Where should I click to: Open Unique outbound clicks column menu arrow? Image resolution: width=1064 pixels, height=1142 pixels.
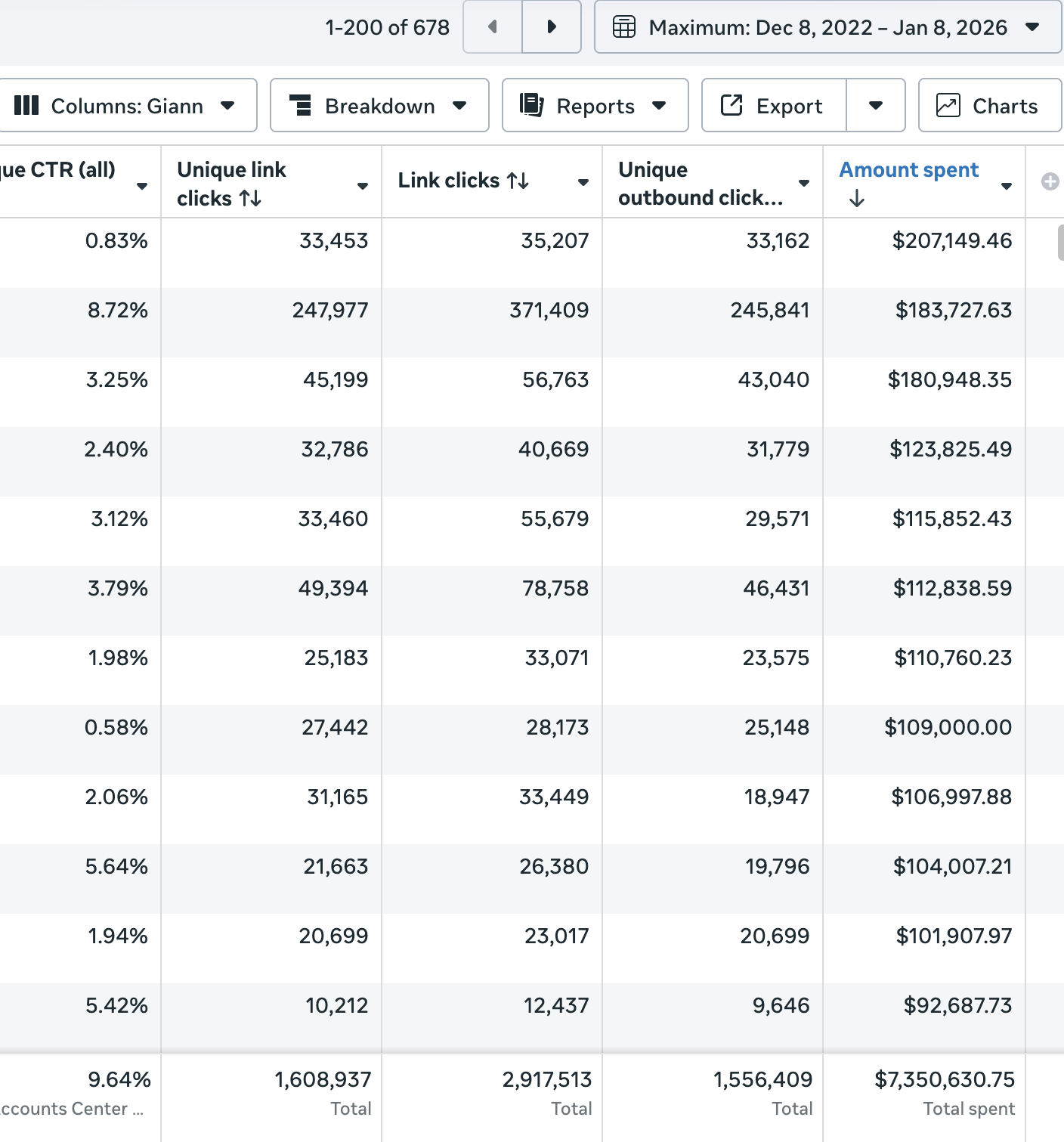pyautogui.click(x=804, y=184)
